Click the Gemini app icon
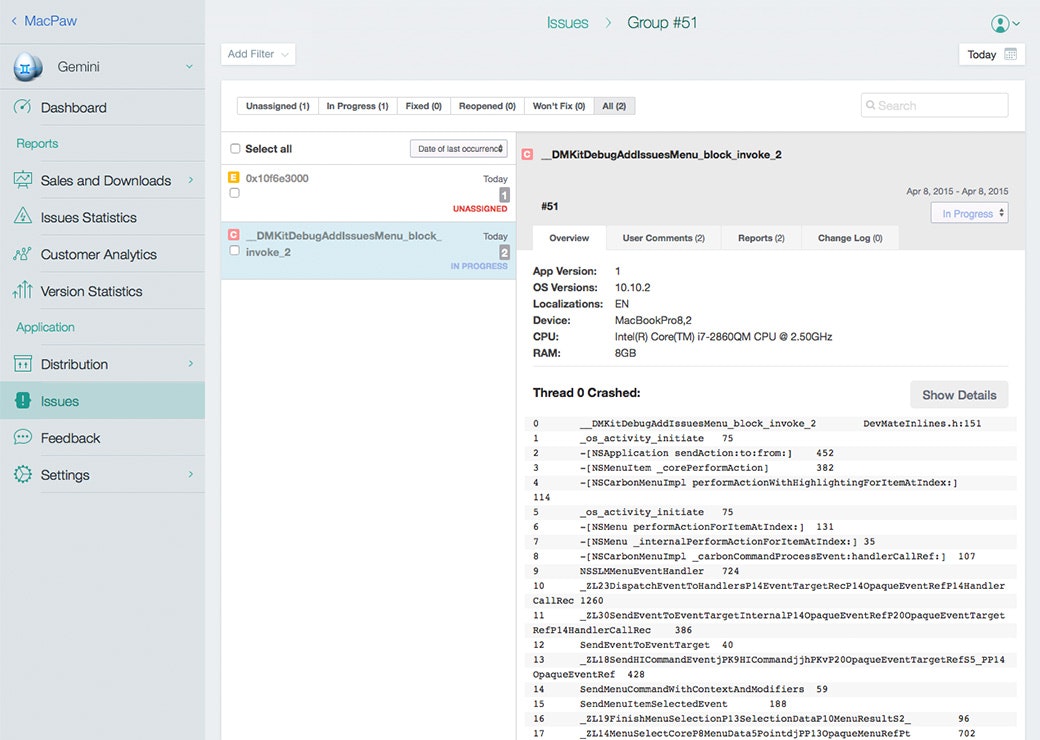Image resolution: width=1040 pixels, height=740 pixels. pos(28,67)
